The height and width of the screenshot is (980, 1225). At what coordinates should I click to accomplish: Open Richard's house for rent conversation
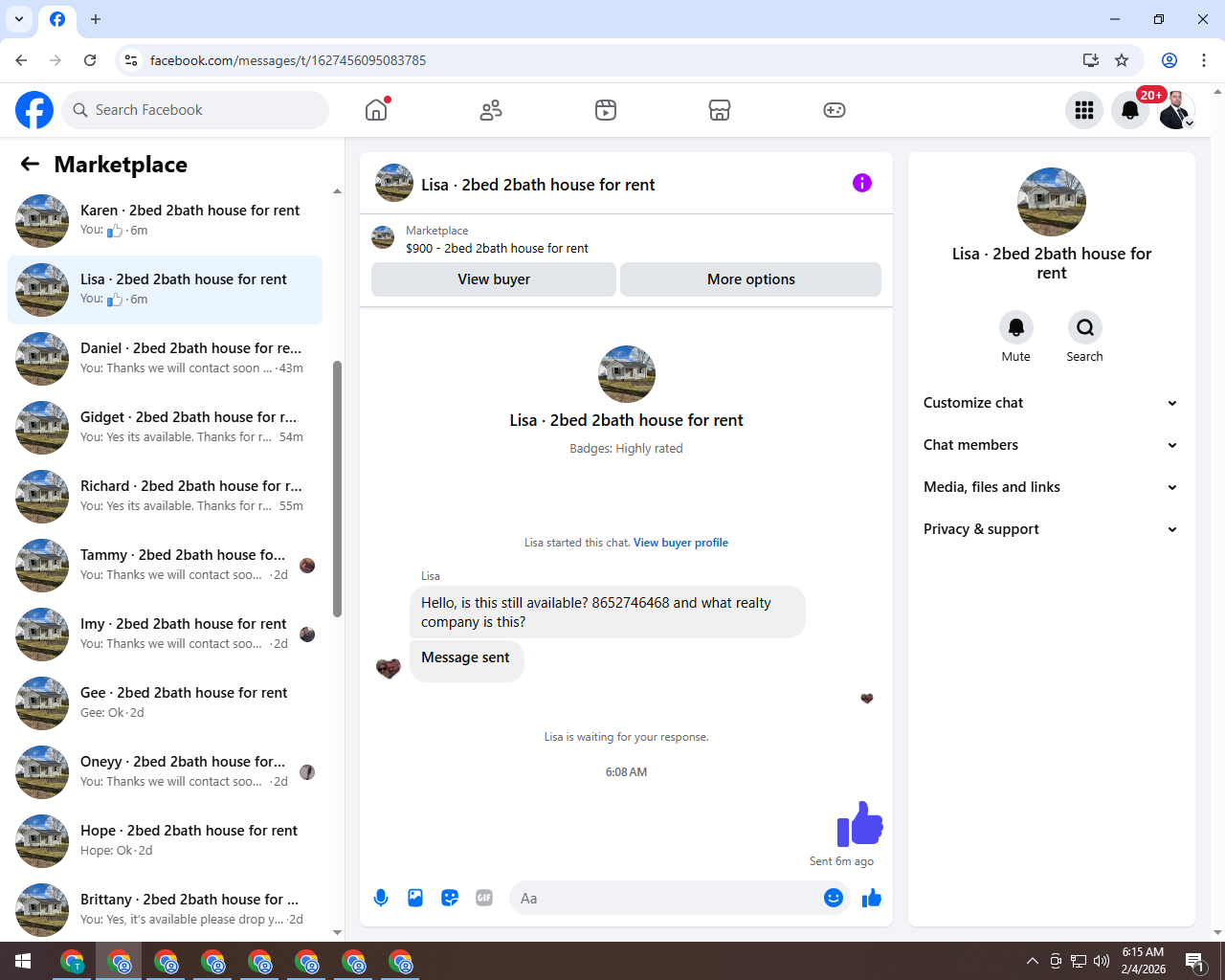(x=166, y=497)
